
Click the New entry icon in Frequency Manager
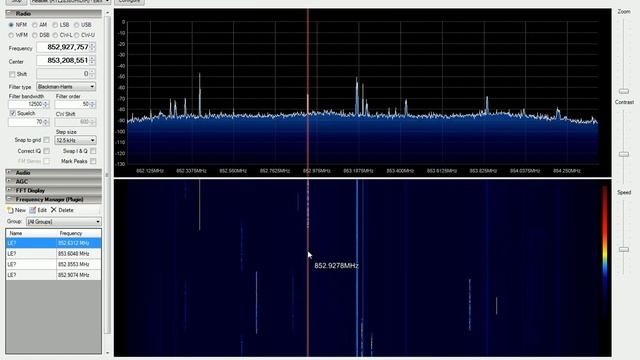coord(10,210)
